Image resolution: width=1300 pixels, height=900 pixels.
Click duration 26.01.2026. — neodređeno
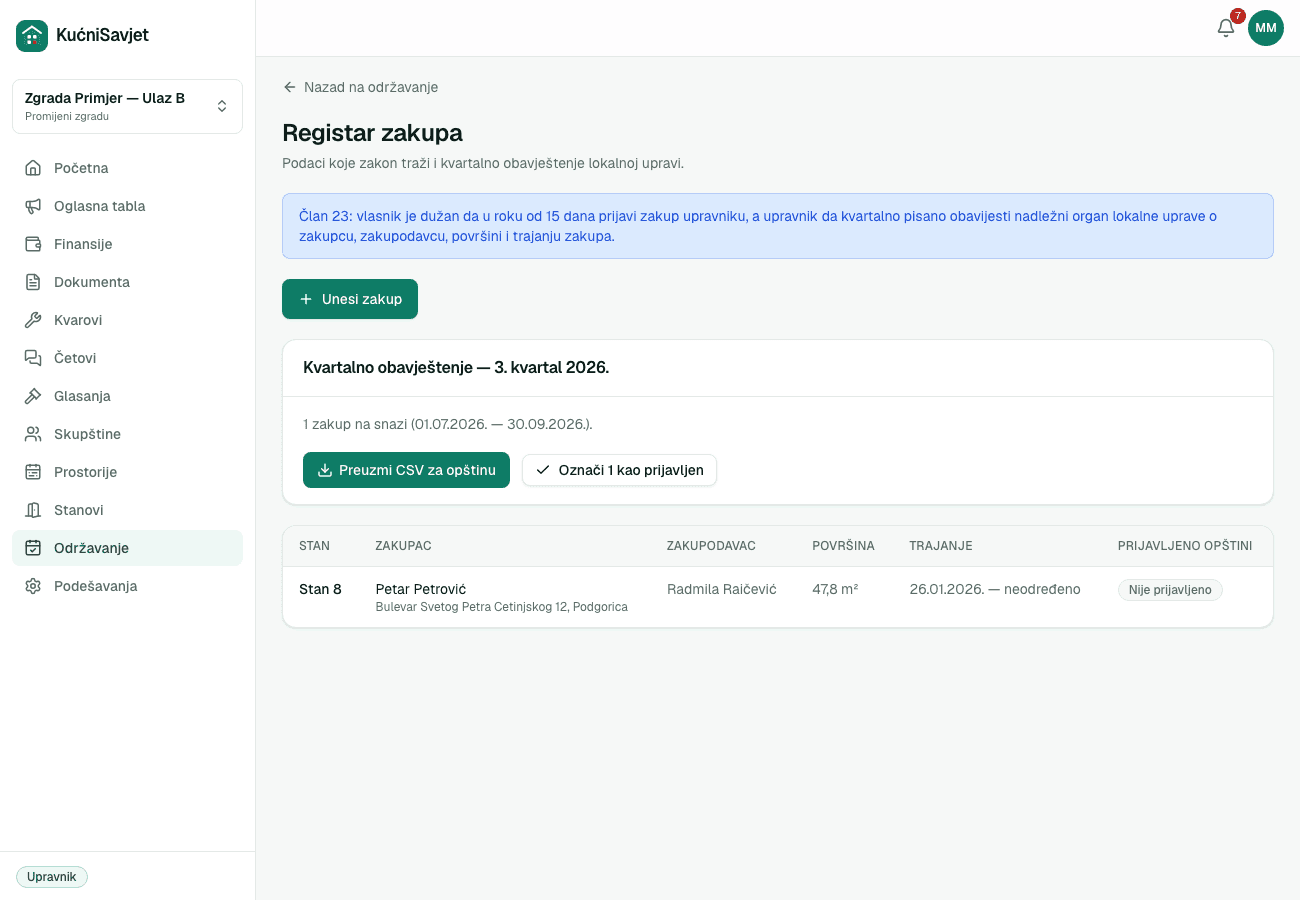tap(995, 589)
